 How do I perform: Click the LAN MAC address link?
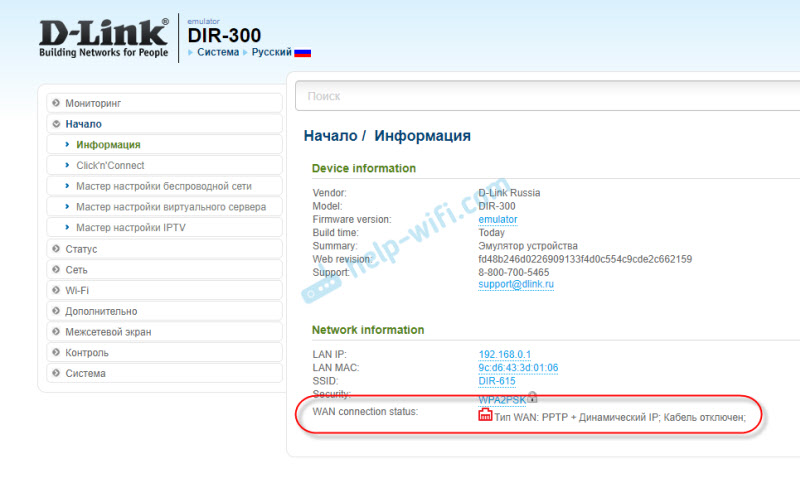pyautogui.click(x=518, y=368)
